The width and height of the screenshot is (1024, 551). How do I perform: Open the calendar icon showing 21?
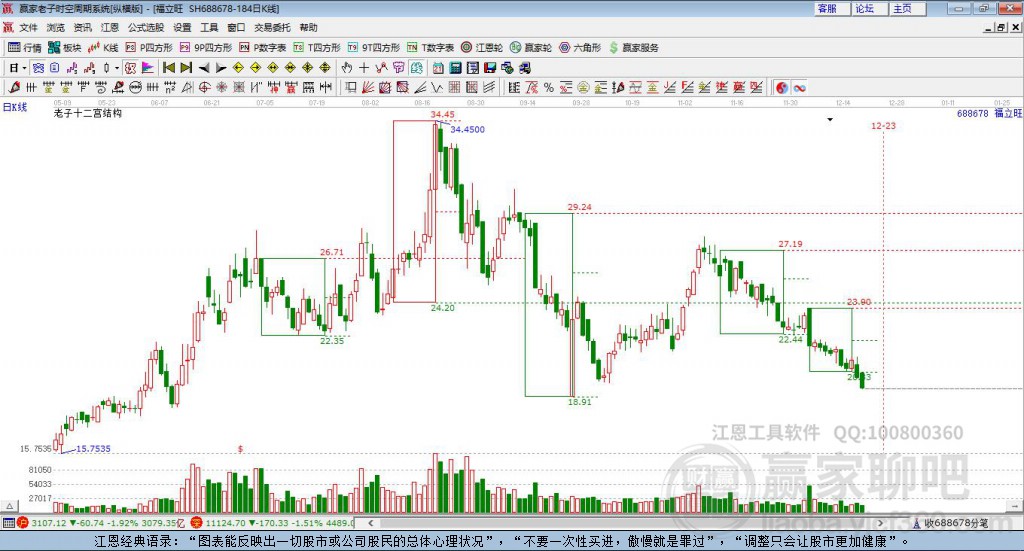tap(438, 68)
